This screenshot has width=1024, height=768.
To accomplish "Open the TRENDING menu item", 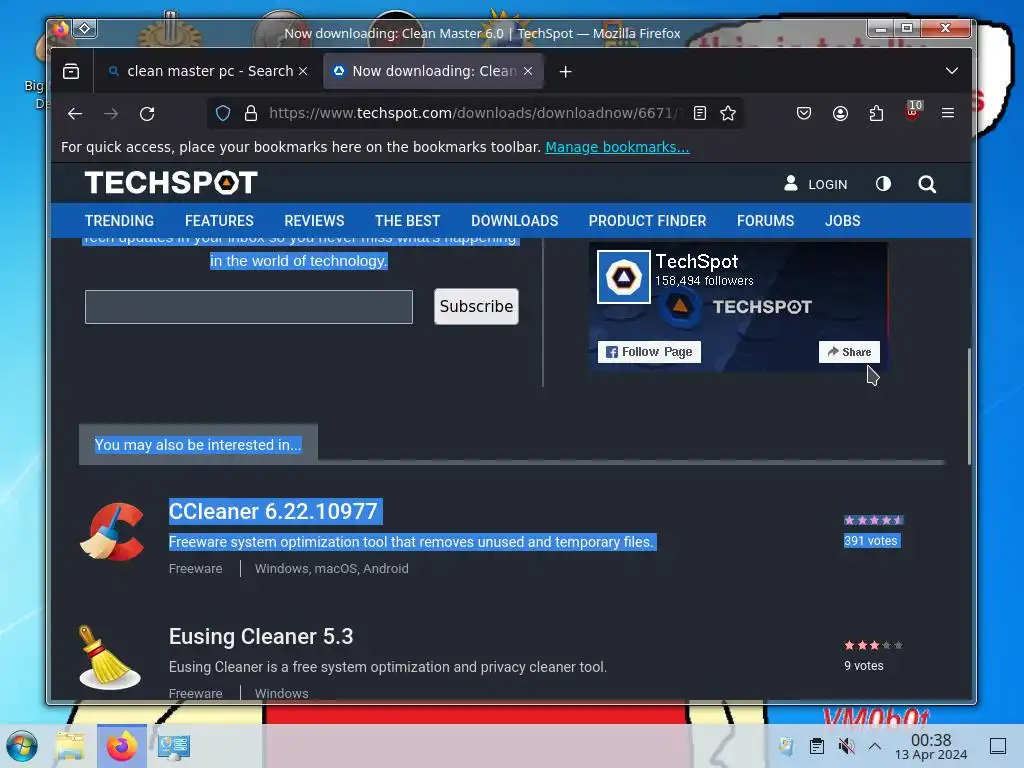I will pos(120,221).
